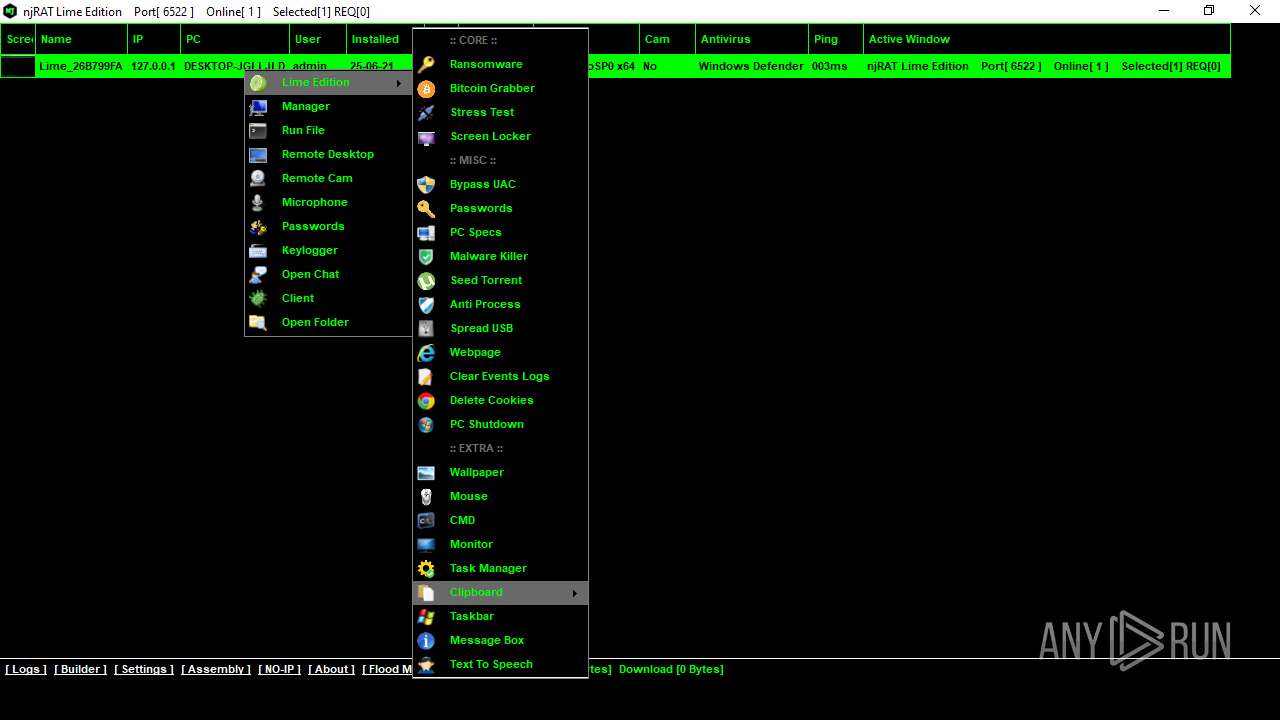
Task: Click the Webpage Internet Explorer icon
Action: coord(426,352)
